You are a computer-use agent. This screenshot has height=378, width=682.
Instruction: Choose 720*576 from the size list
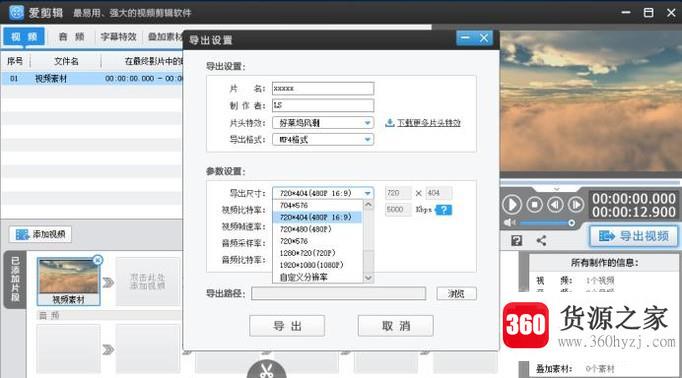(x=317, y=241)
